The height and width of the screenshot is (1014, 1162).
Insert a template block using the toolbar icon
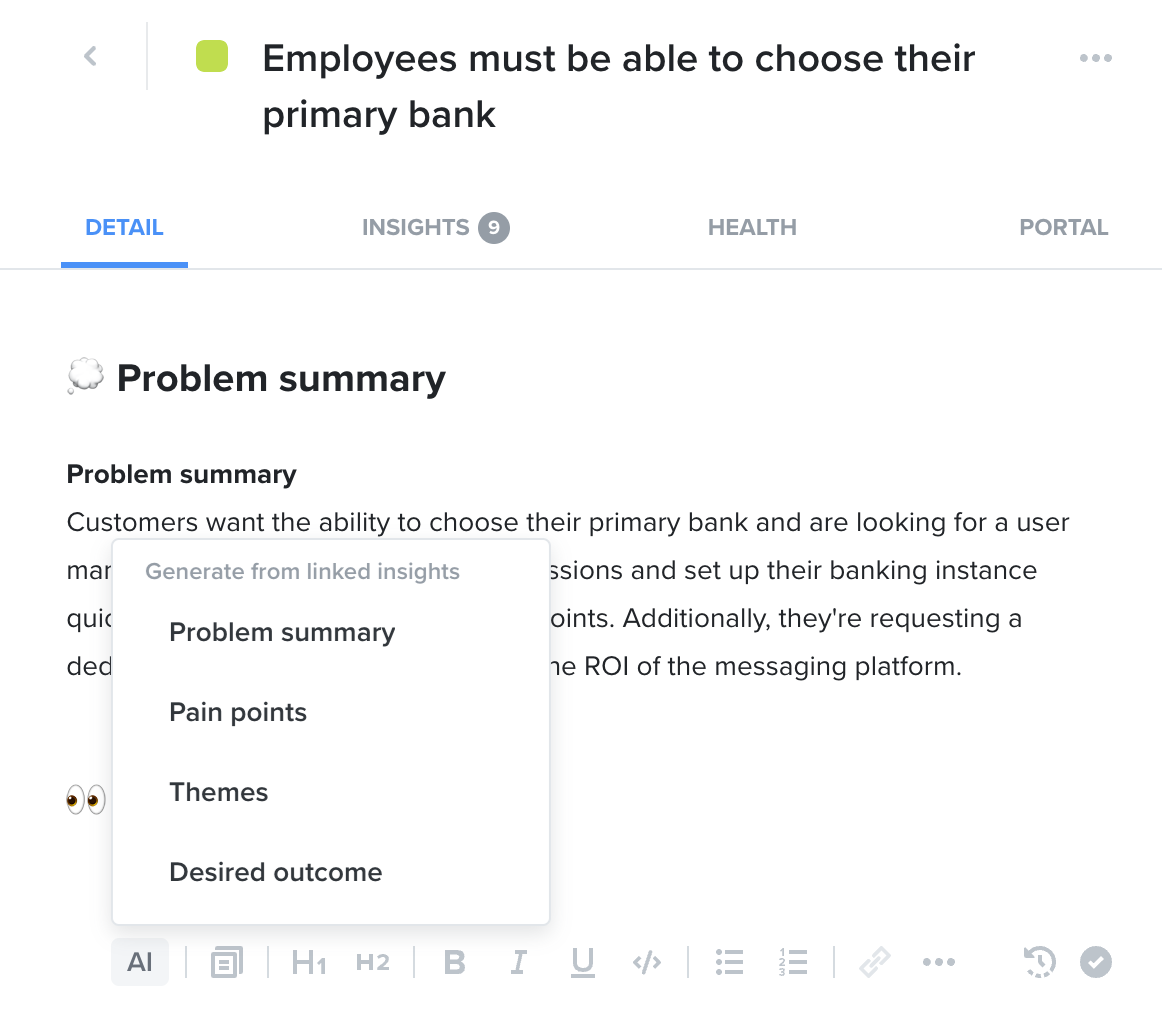(227, 962)
